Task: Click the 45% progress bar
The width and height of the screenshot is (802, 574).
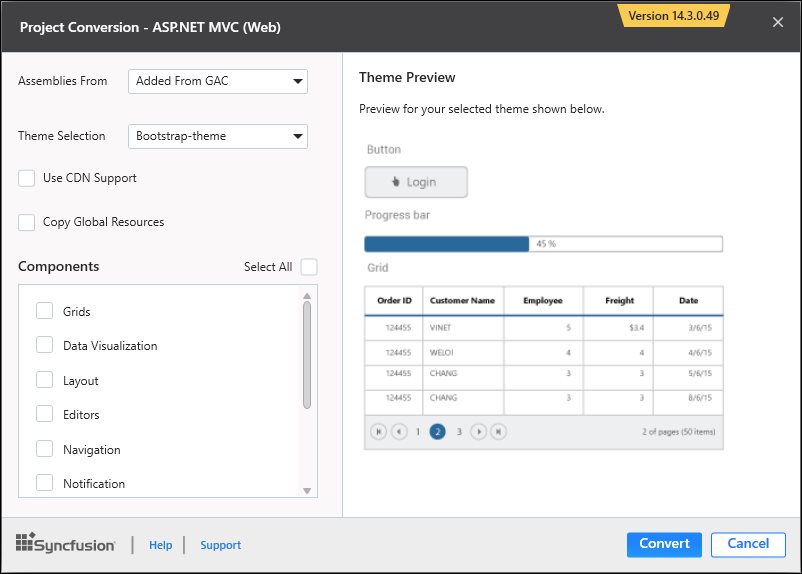Action: click(543, 244)
